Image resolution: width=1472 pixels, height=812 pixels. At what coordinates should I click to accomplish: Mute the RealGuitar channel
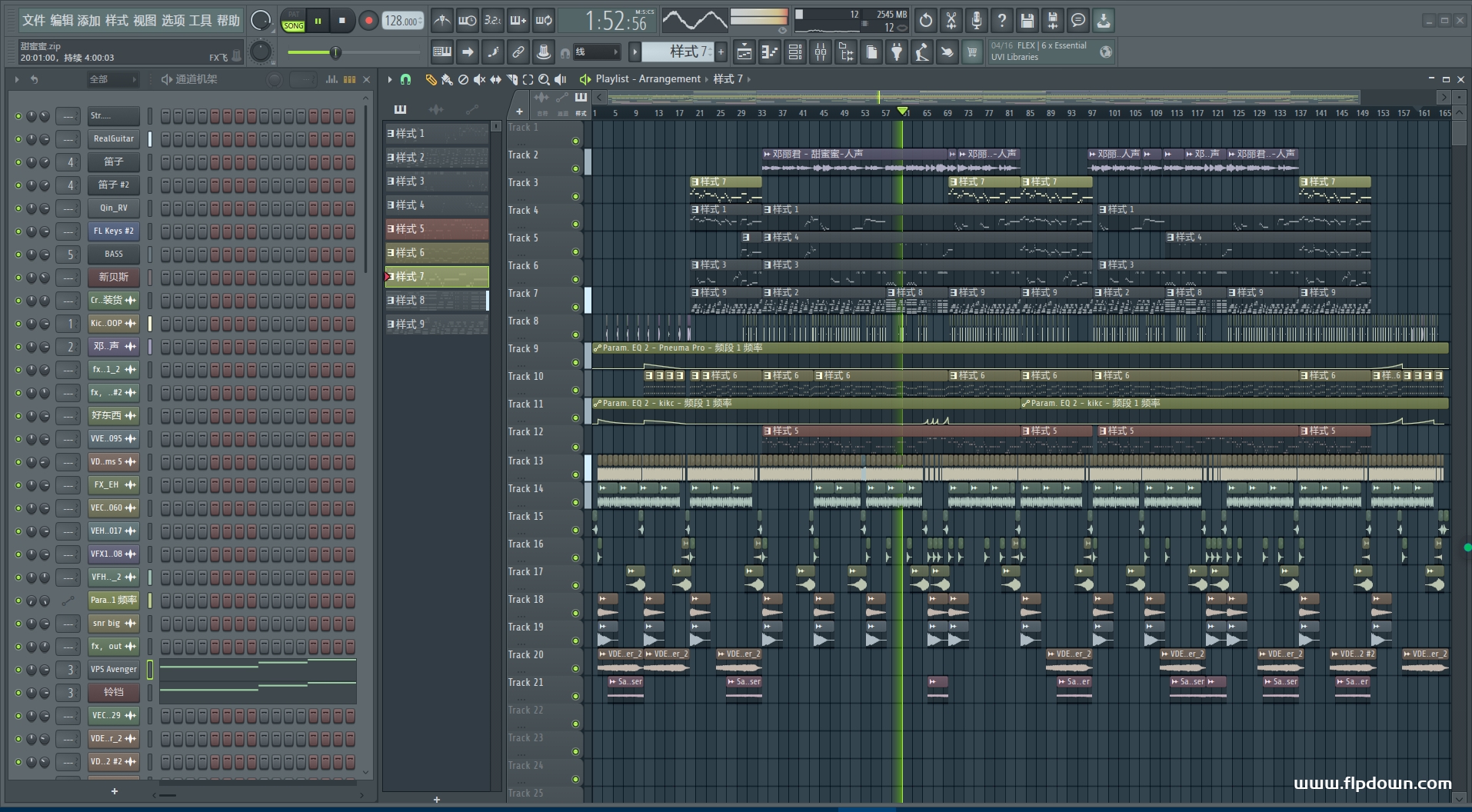(18, 139)
